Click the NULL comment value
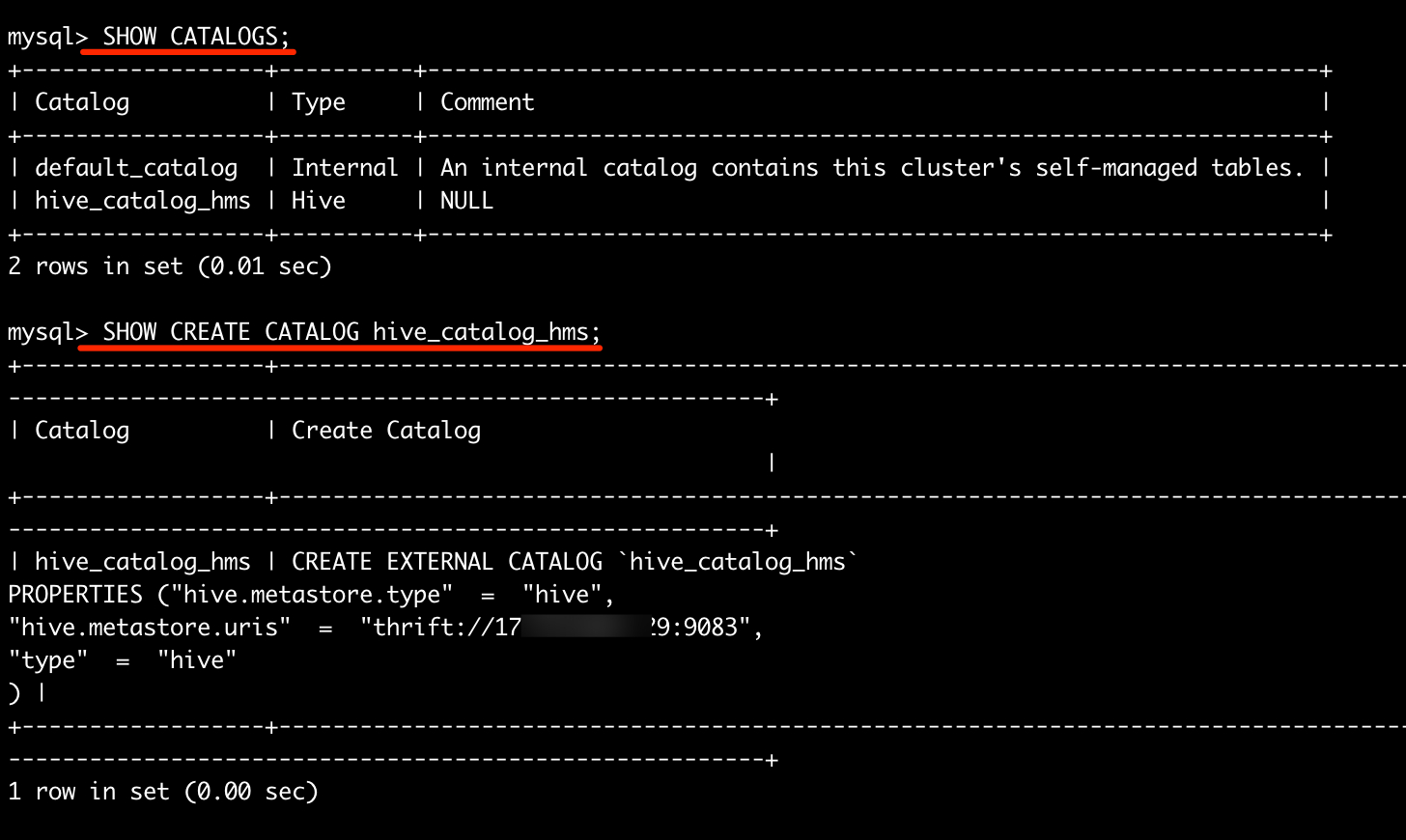Screen dimensions: 1406x840 [466, 201]
